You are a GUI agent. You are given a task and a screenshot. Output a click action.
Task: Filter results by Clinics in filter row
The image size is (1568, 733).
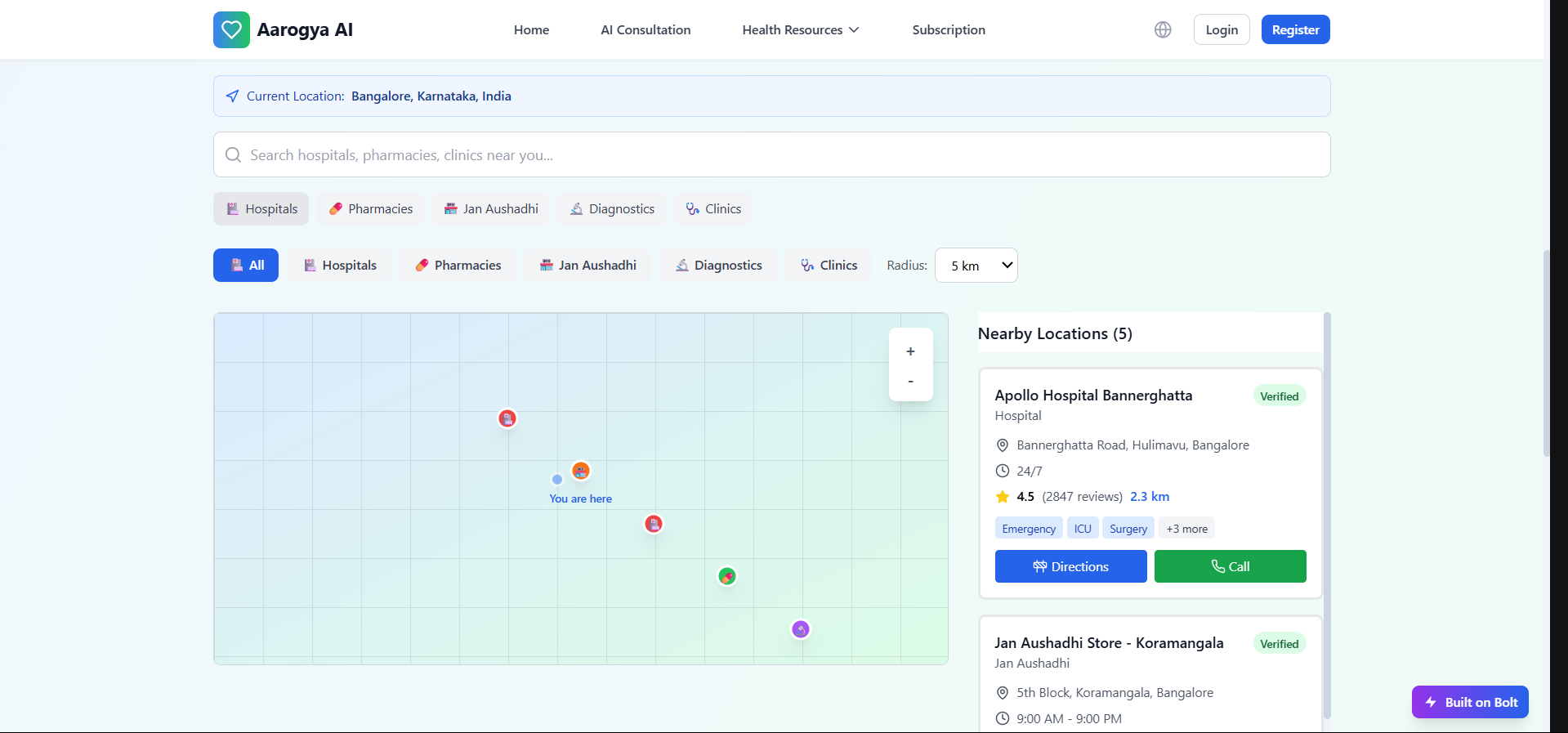(829, 265)
